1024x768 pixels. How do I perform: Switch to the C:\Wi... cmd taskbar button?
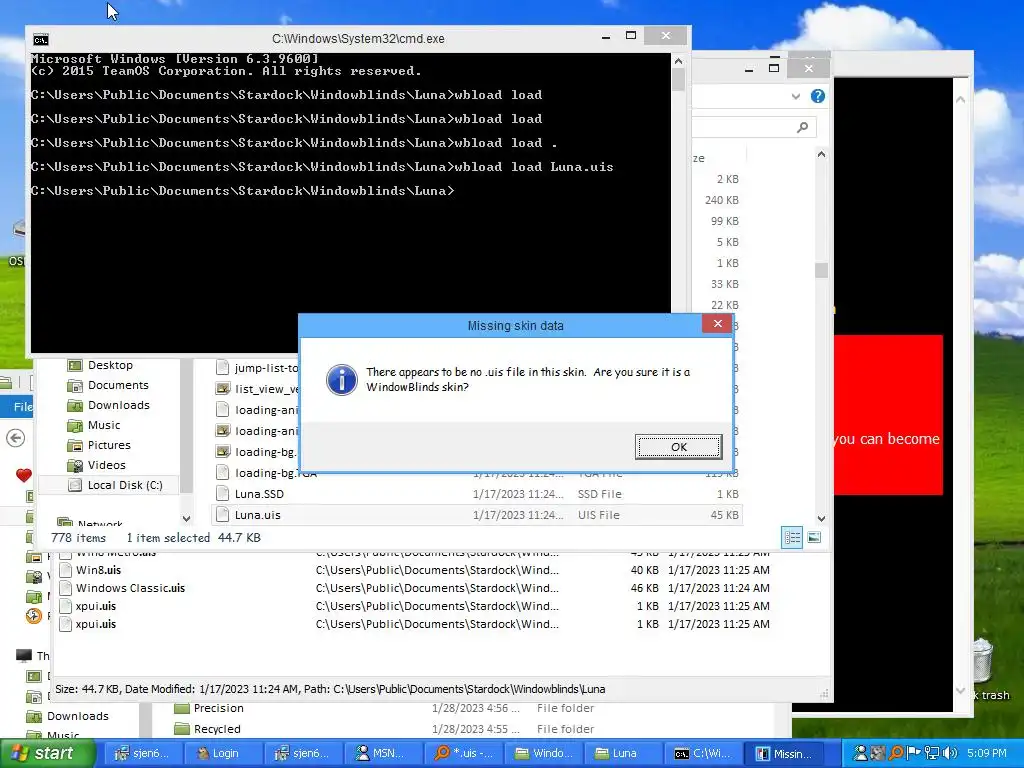click(x=702, y=753)
